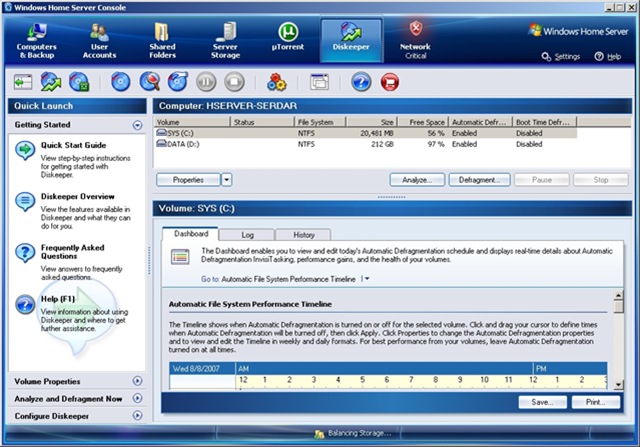Click the Dashboard list icon
Viewport: 640px width, 447px height.
(x=180, y=257)
